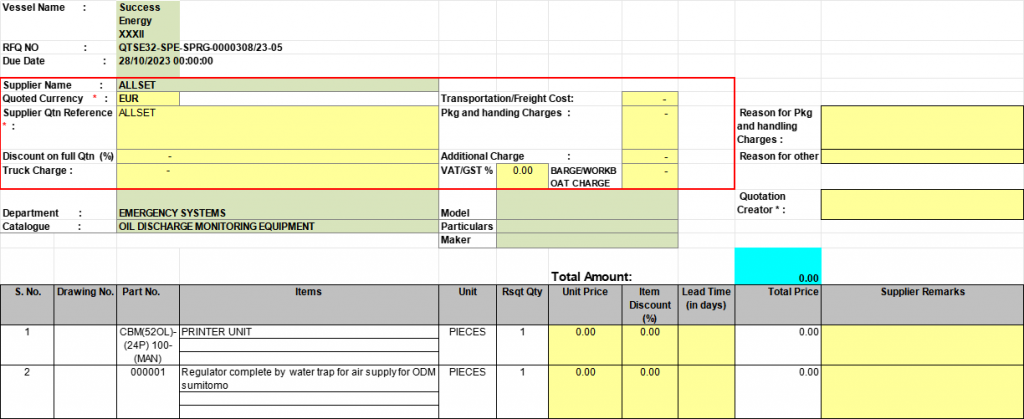Select the Transportation/Freight Cost value cell

(649, 99)
